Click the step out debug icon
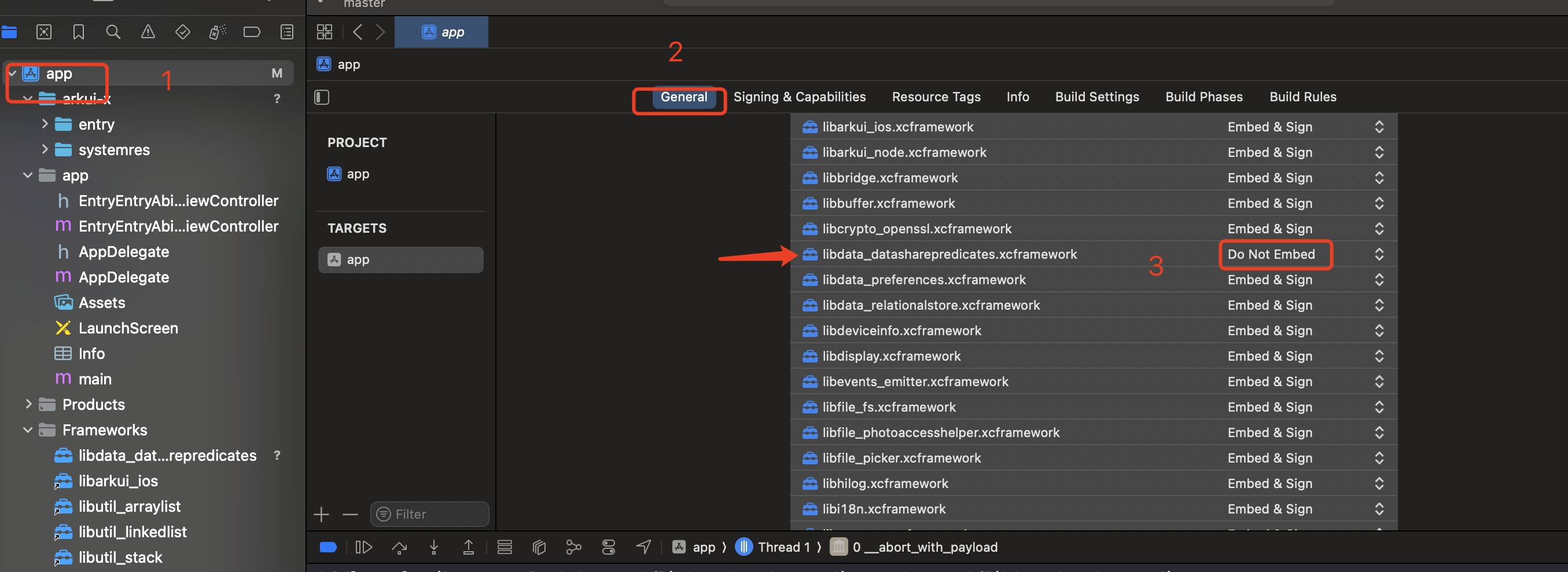 click(x=469, y=547)
